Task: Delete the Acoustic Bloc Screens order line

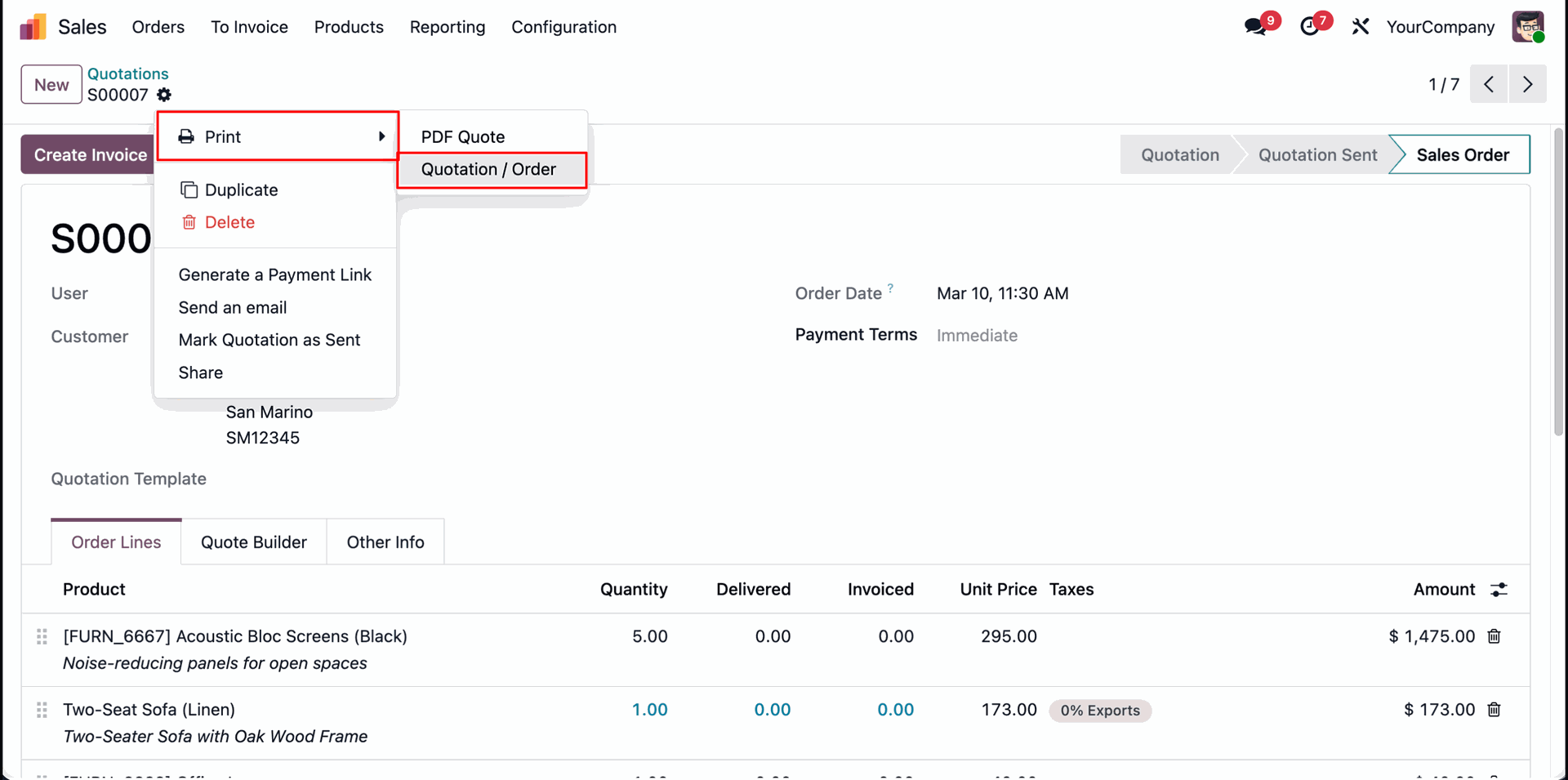Action: [1494, 636]
